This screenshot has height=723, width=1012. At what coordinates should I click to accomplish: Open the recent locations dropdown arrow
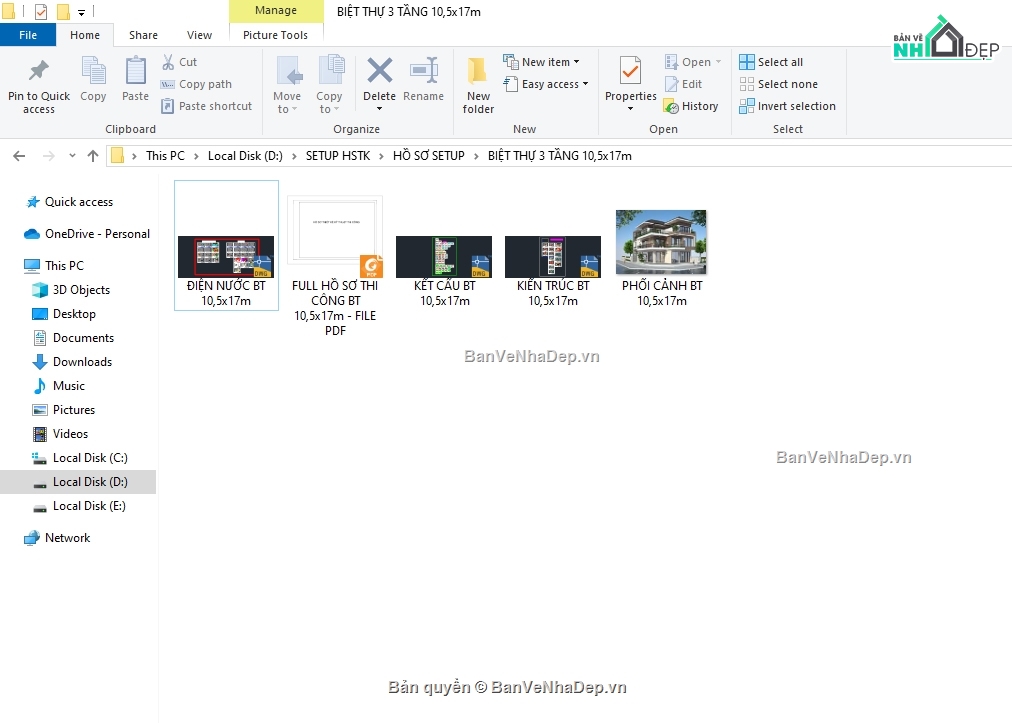coord(72,156)
